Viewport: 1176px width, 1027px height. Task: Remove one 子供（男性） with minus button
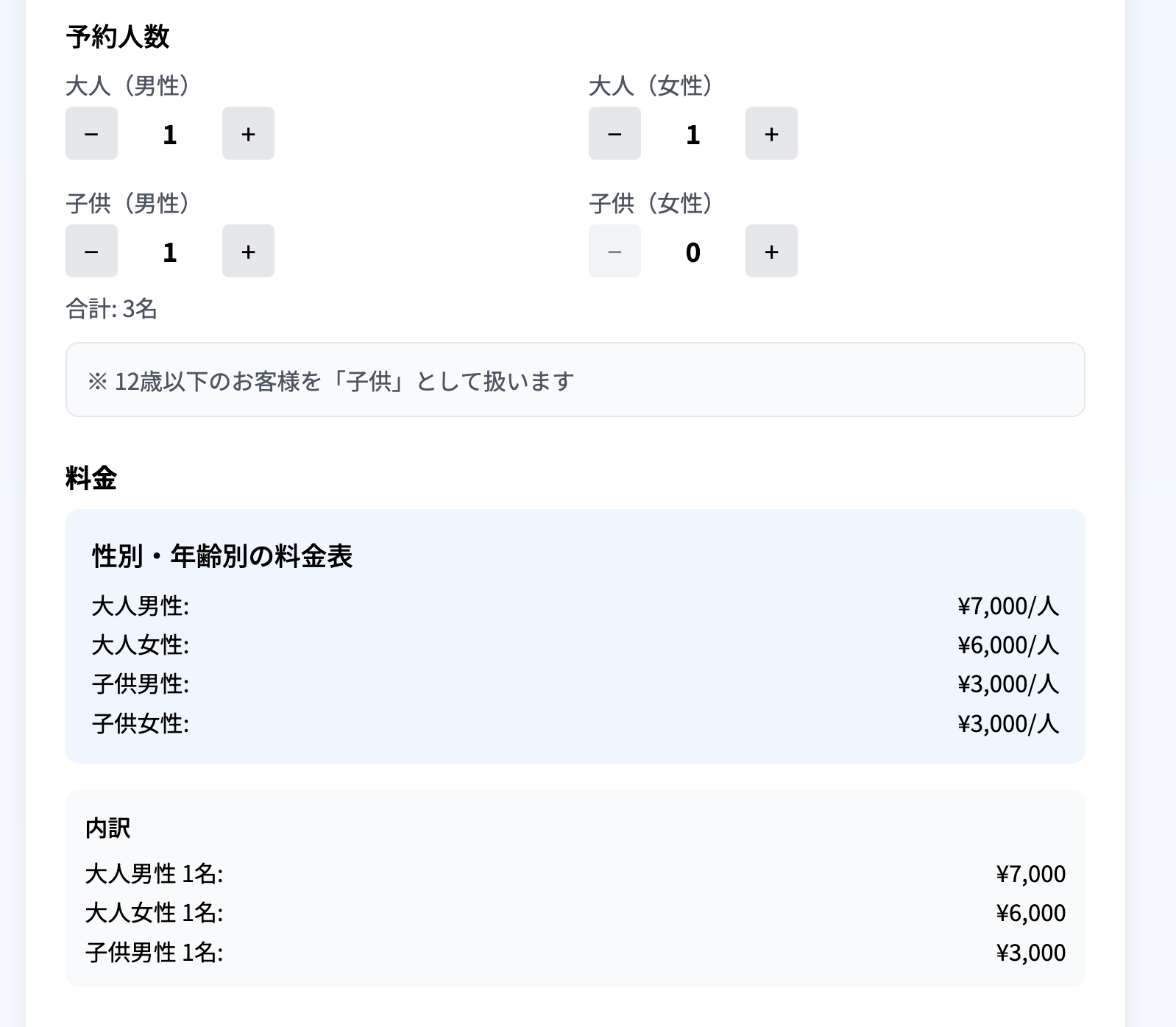pyautogui.click(x=91, y=251)
